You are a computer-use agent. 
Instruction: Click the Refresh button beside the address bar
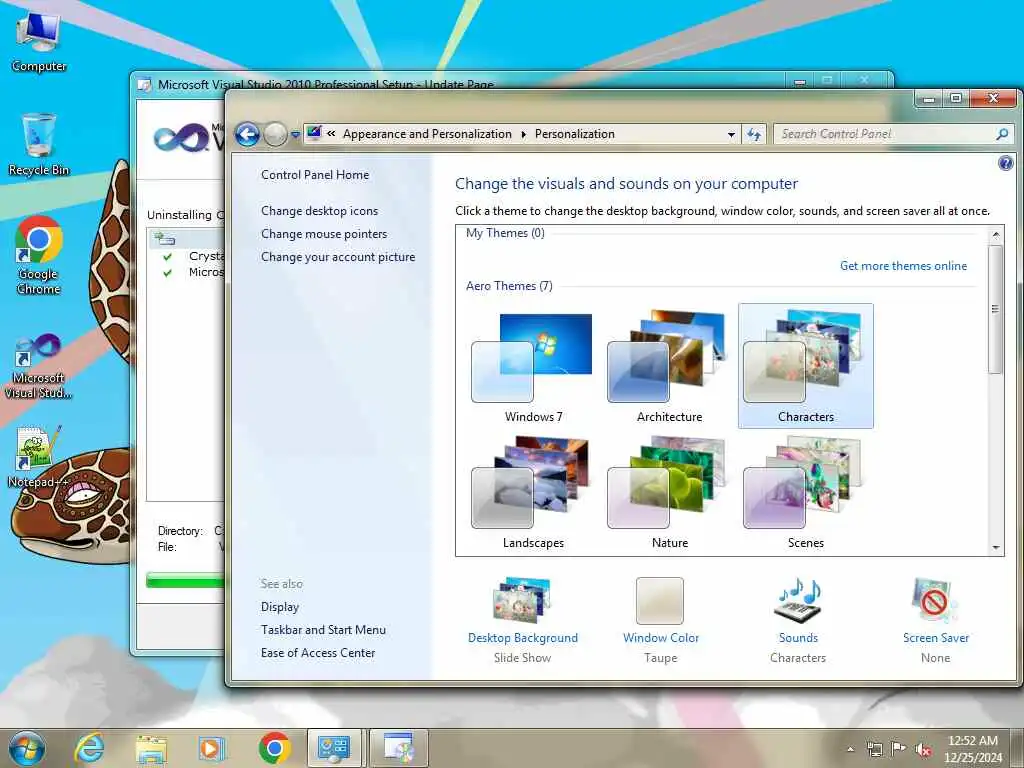[x=754, y=135]
